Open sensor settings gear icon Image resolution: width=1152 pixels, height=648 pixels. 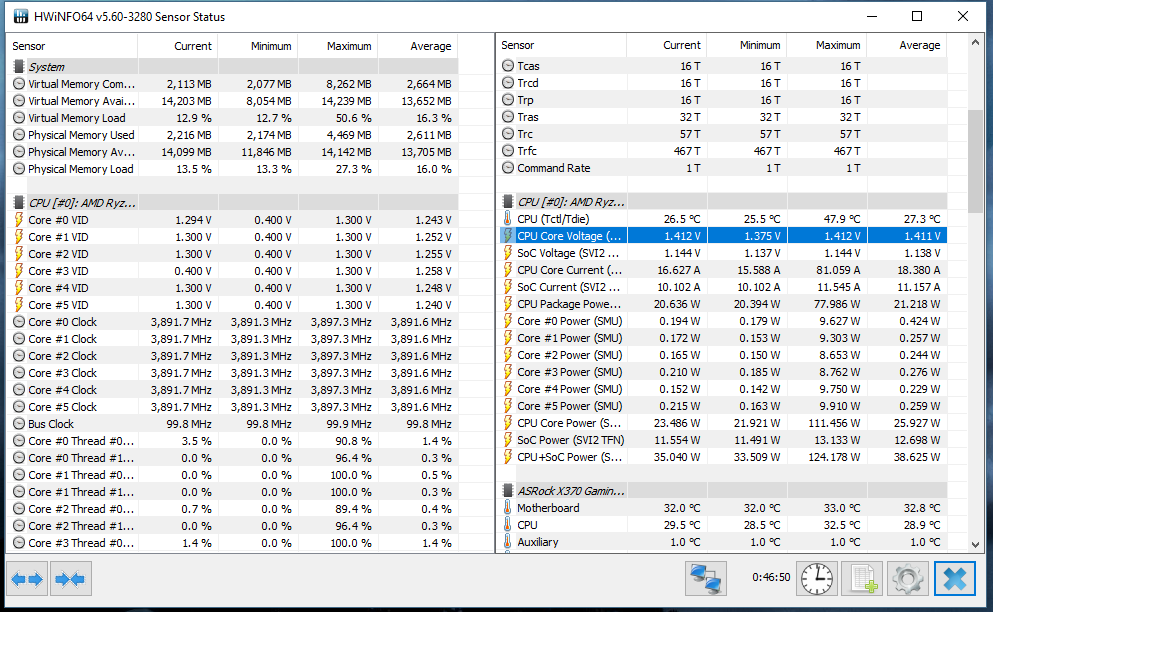pos(907,578)
